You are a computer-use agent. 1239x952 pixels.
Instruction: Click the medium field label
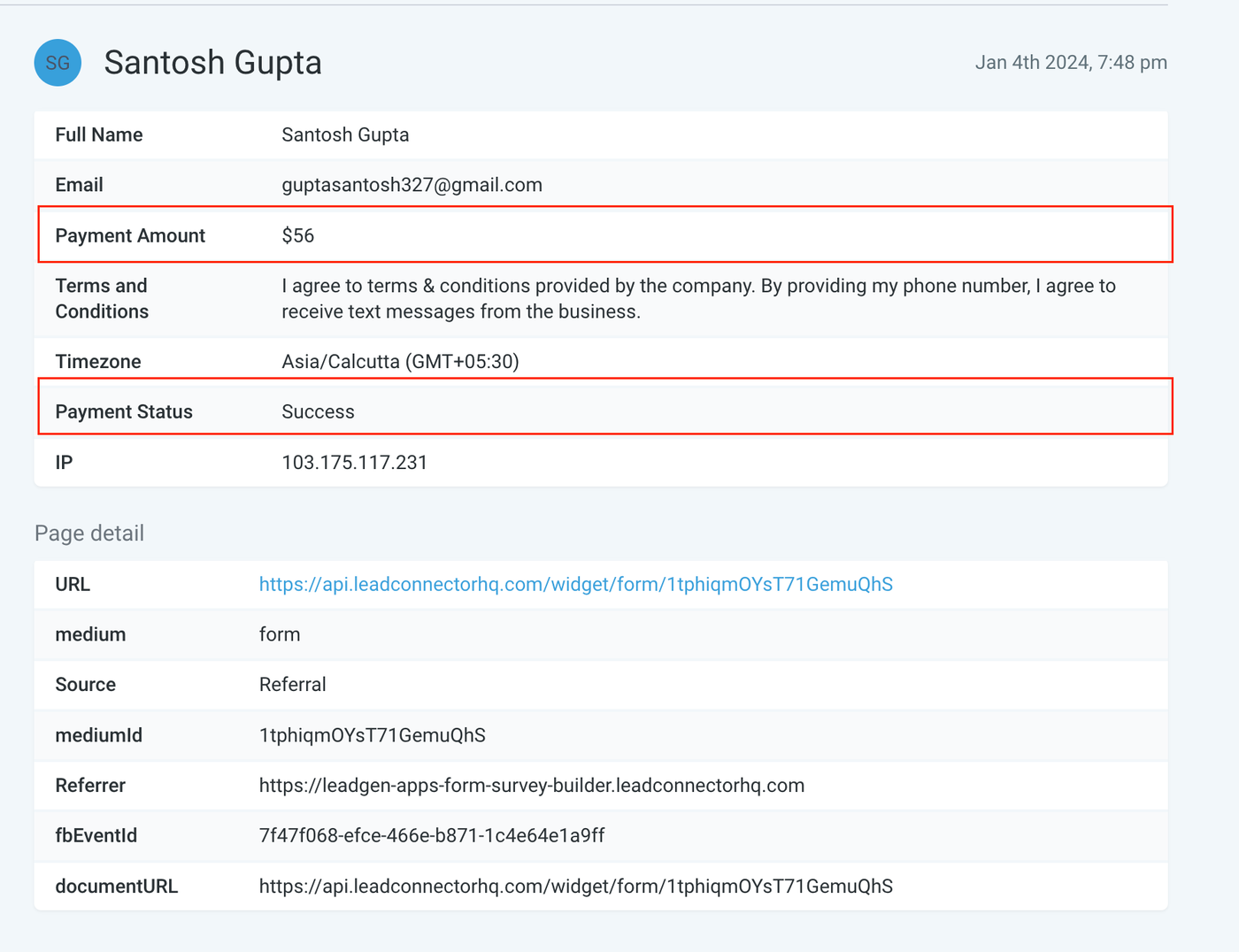point(90,635)
